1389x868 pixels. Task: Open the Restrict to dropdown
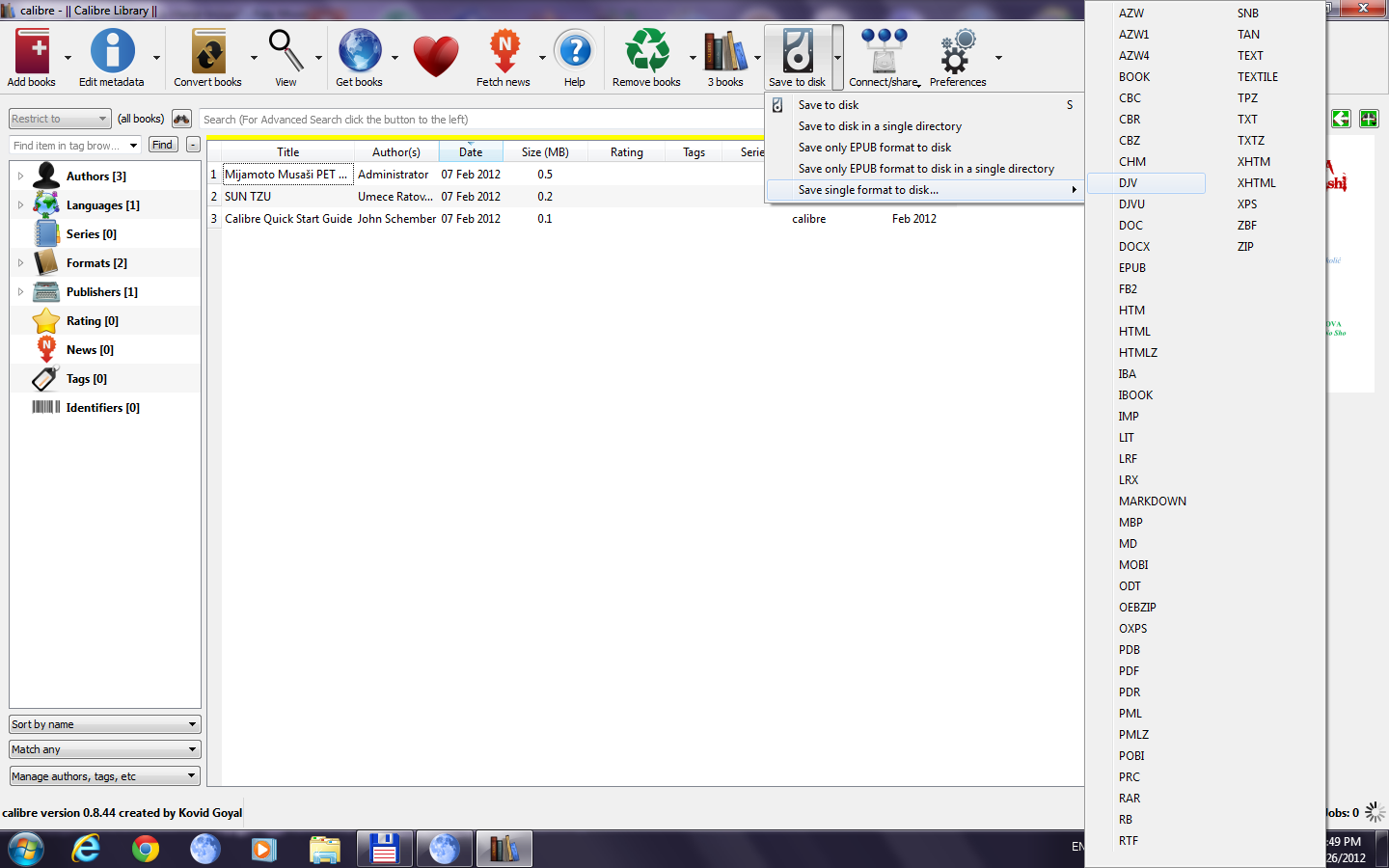tap(60, 119)
